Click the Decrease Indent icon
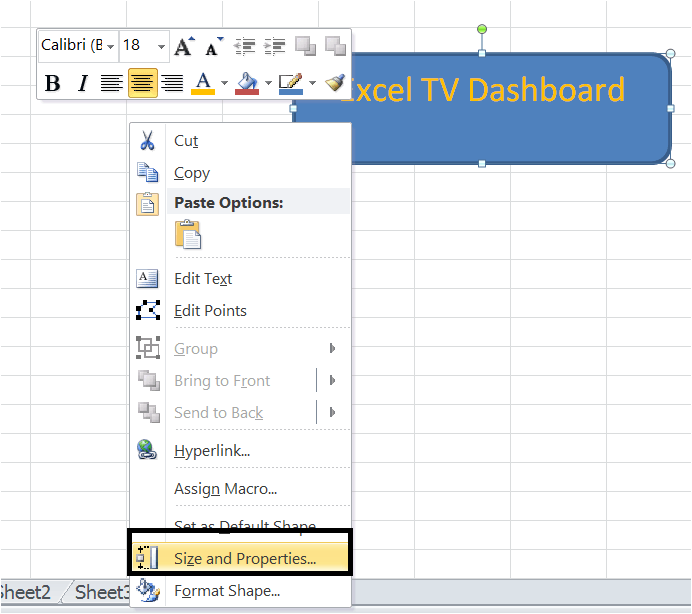 244,46
